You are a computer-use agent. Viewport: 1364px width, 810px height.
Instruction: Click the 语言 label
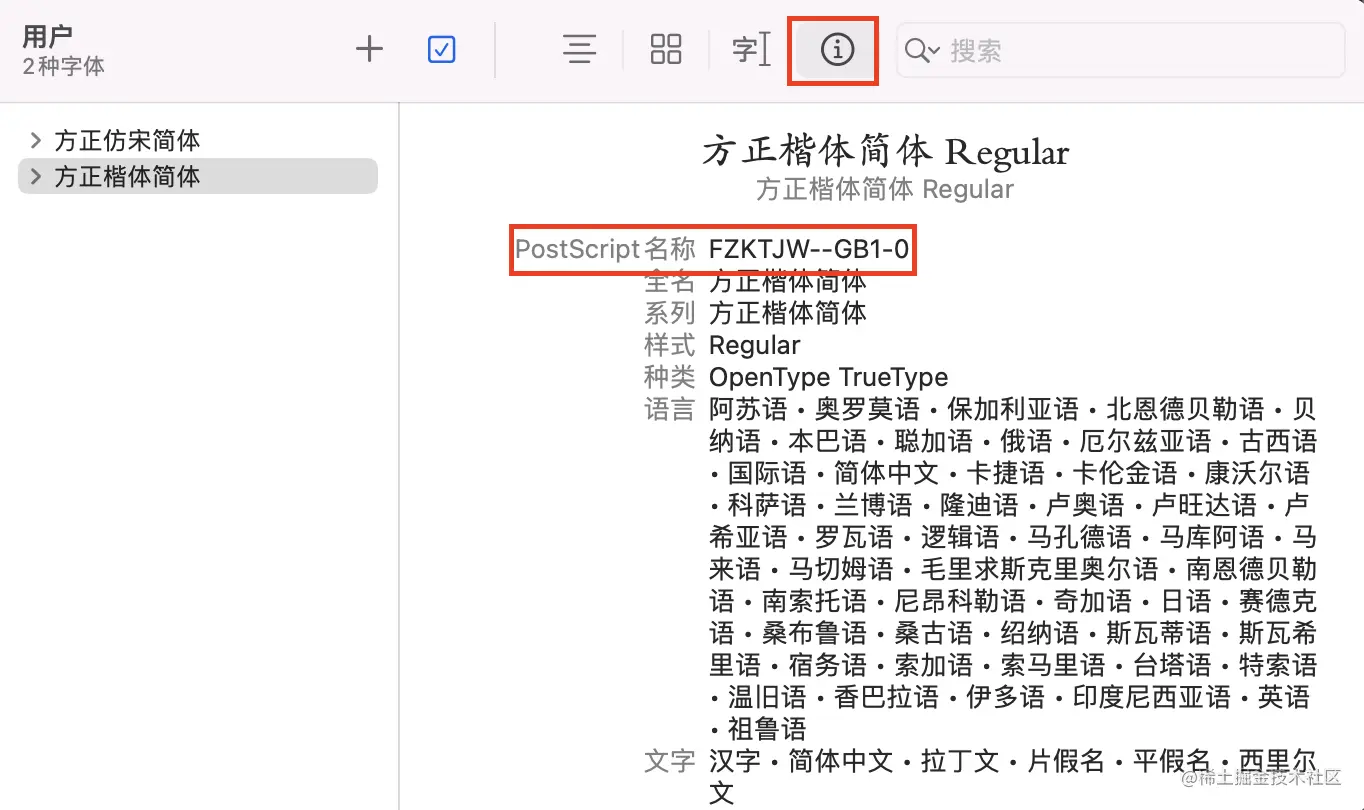(669, 409)
